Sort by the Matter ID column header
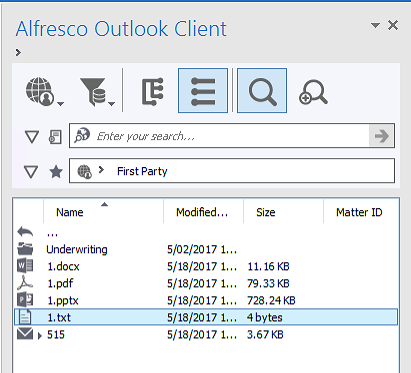Viewport: 411px width, 373px height. [359, 212]
